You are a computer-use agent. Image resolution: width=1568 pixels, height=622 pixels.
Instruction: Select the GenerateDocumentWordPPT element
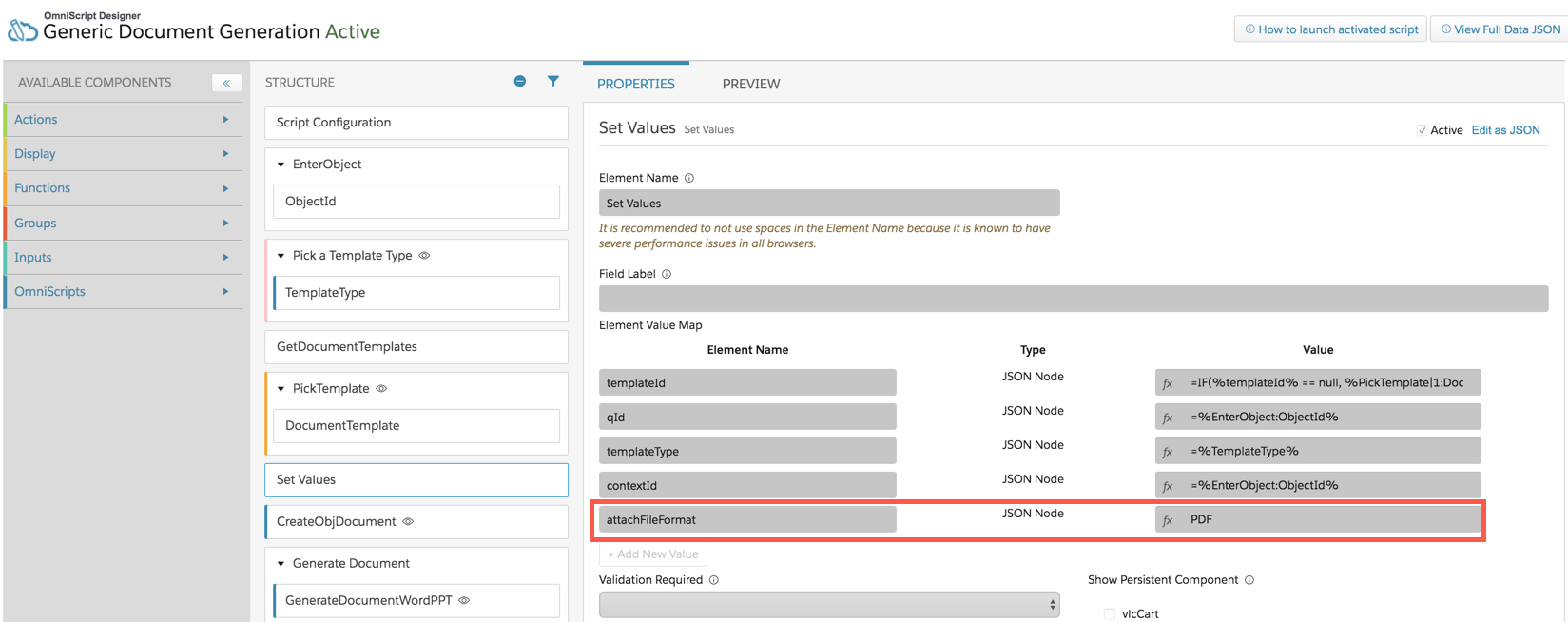click(x=416, y=601)
